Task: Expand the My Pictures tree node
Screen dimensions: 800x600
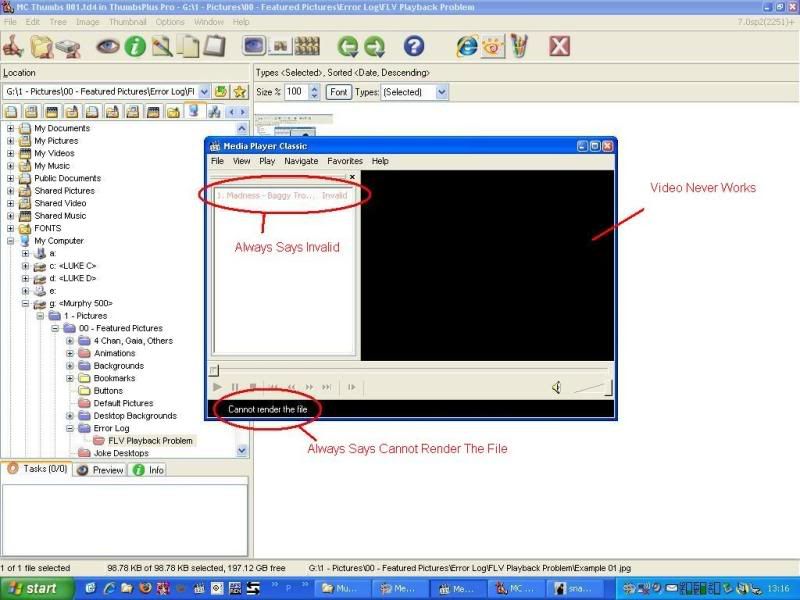Action: [x=10, y=141]
